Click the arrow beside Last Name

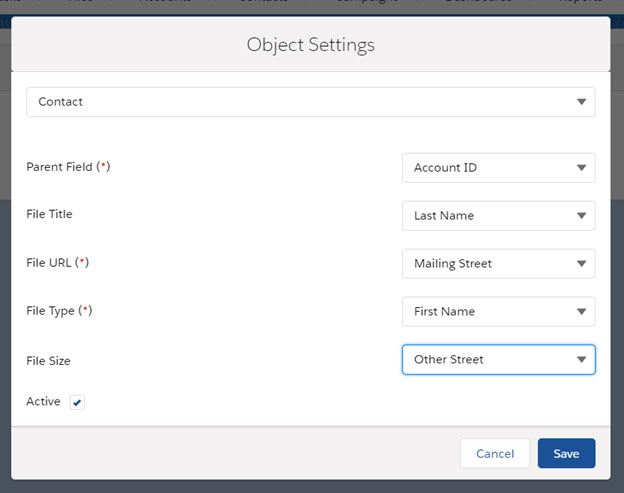581,216
